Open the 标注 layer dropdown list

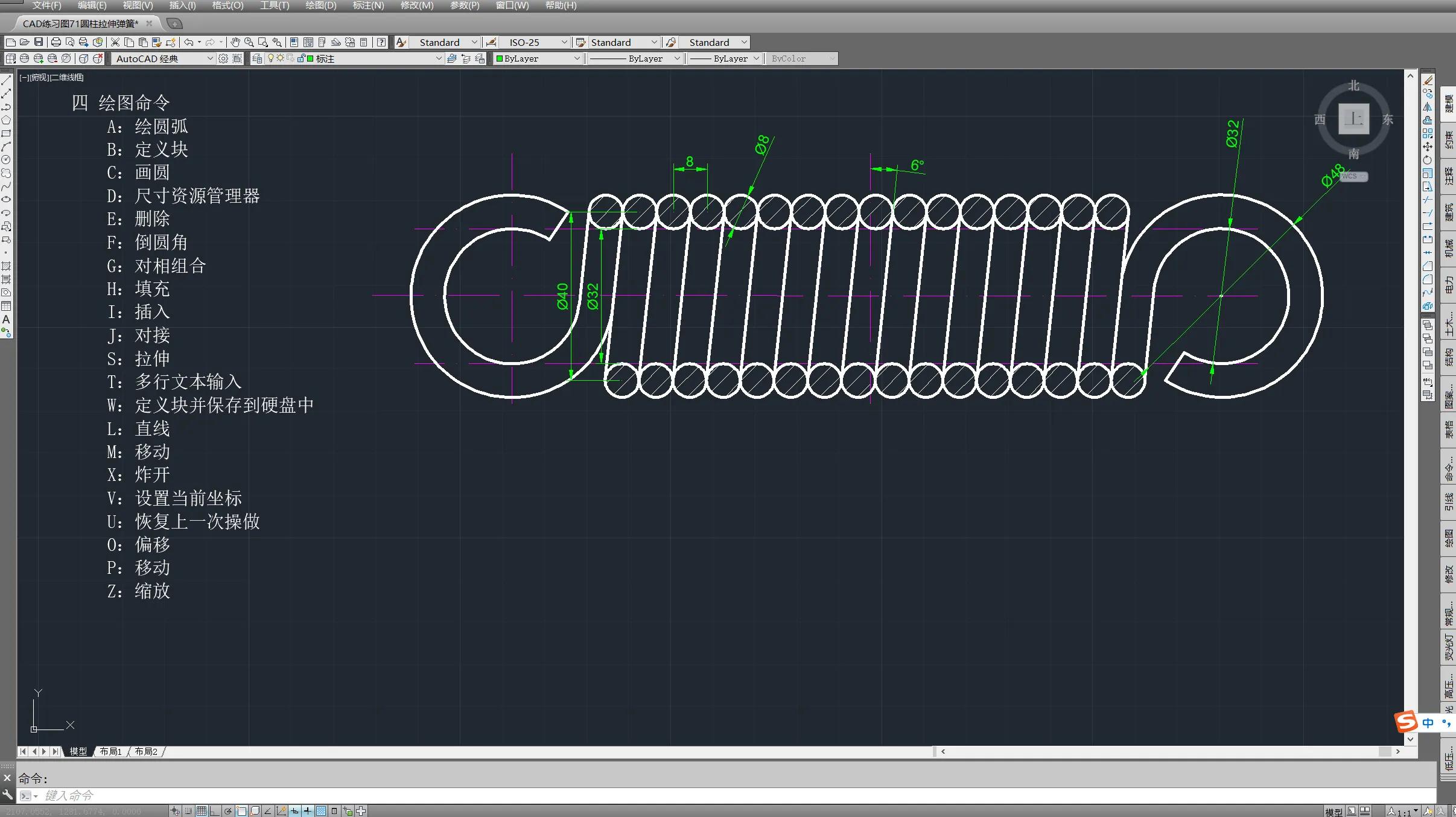(439, 59)
